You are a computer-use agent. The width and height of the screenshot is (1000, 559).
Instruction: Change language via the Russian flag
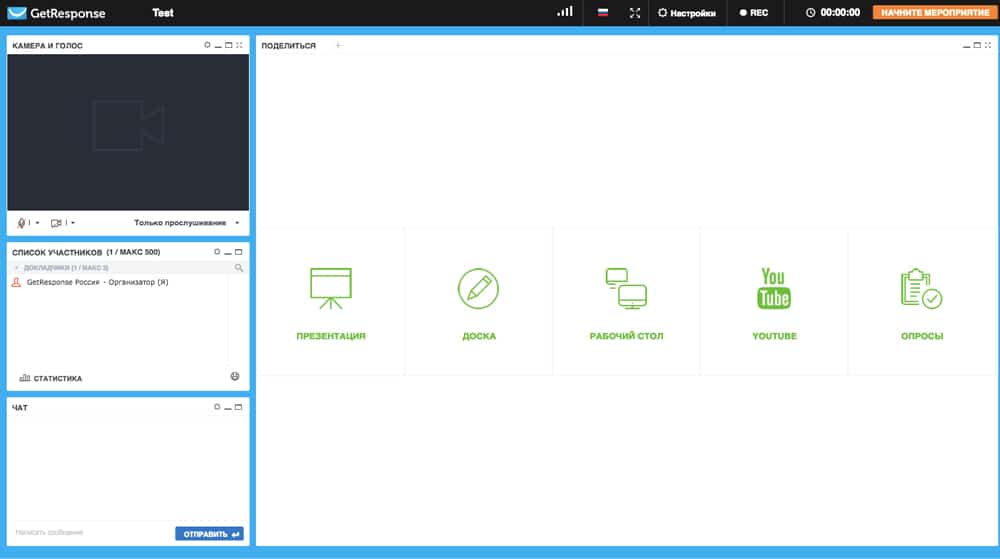click(603, 12)
